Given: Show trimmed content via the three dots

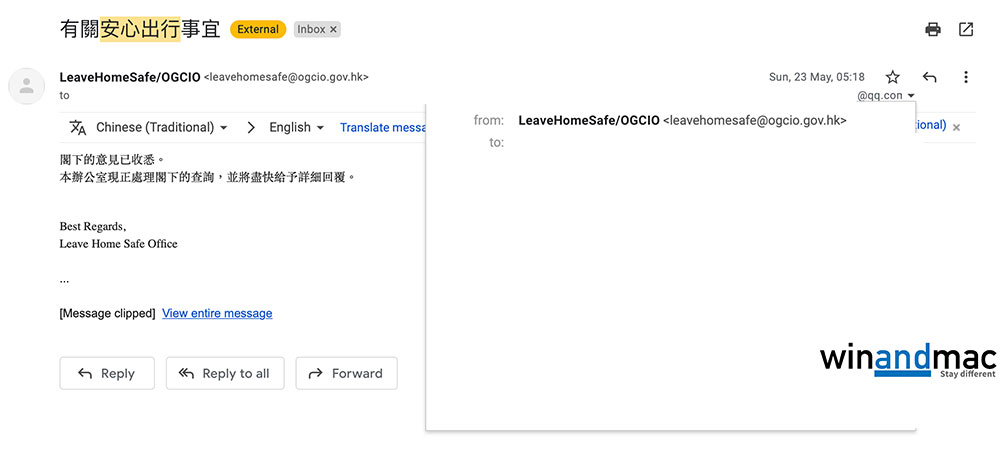Looking at the screenshot, I should click(64, 280).
